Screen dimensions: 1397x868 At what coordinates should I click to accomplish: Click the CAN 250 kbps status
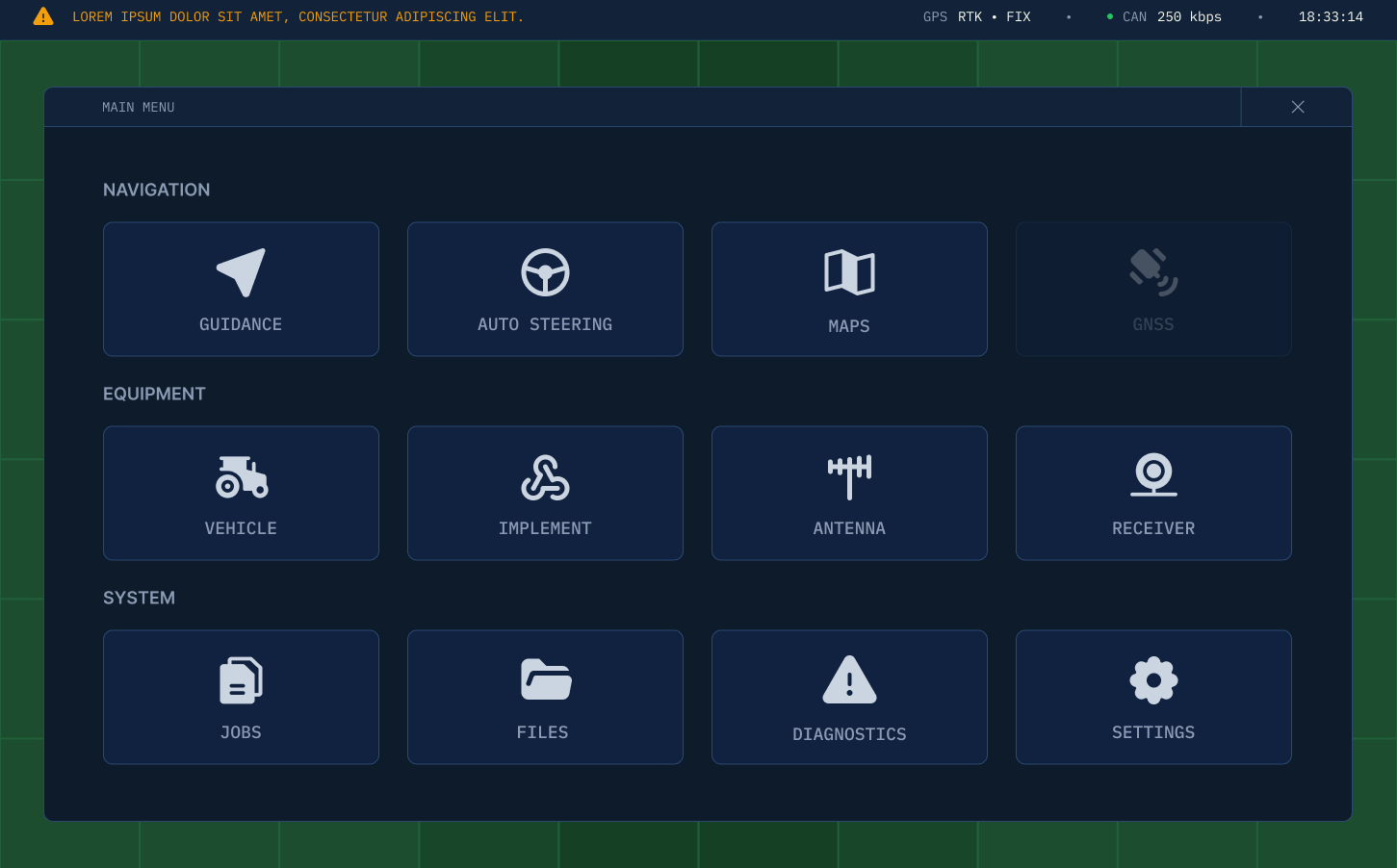(1164, 16)
